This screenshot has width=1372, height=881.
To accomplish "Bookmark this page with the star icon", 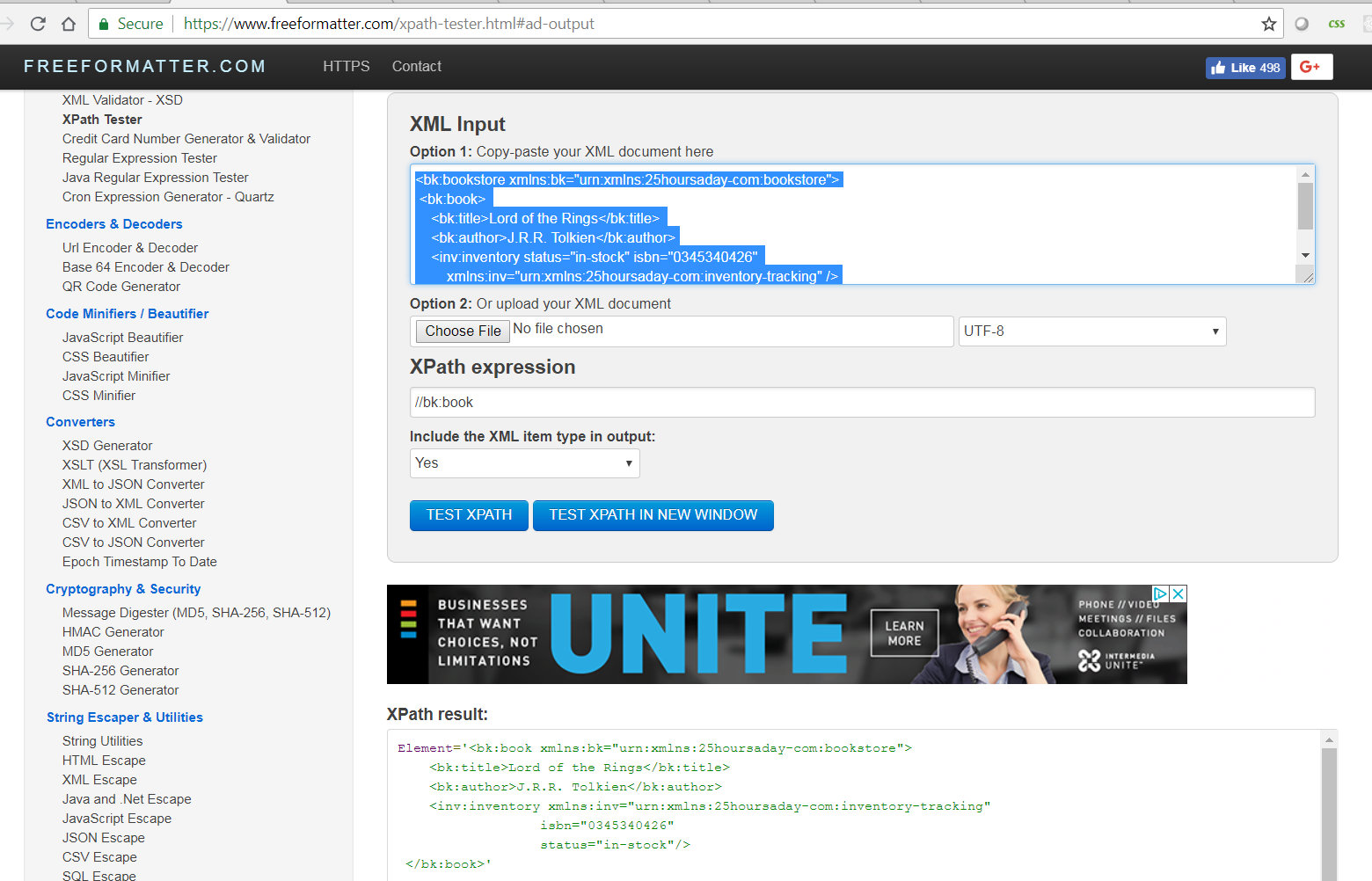I will (1269, 24).
